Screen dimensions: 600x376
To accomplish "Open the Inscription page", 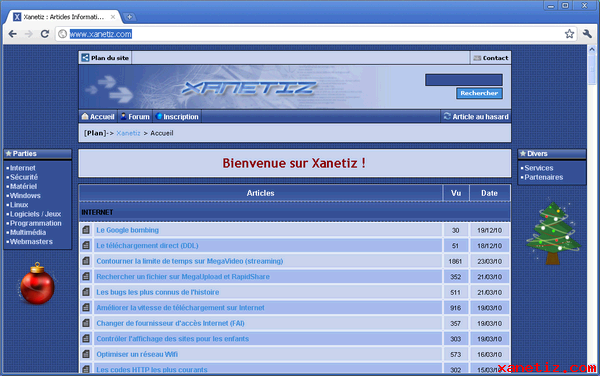I will 177,117.
